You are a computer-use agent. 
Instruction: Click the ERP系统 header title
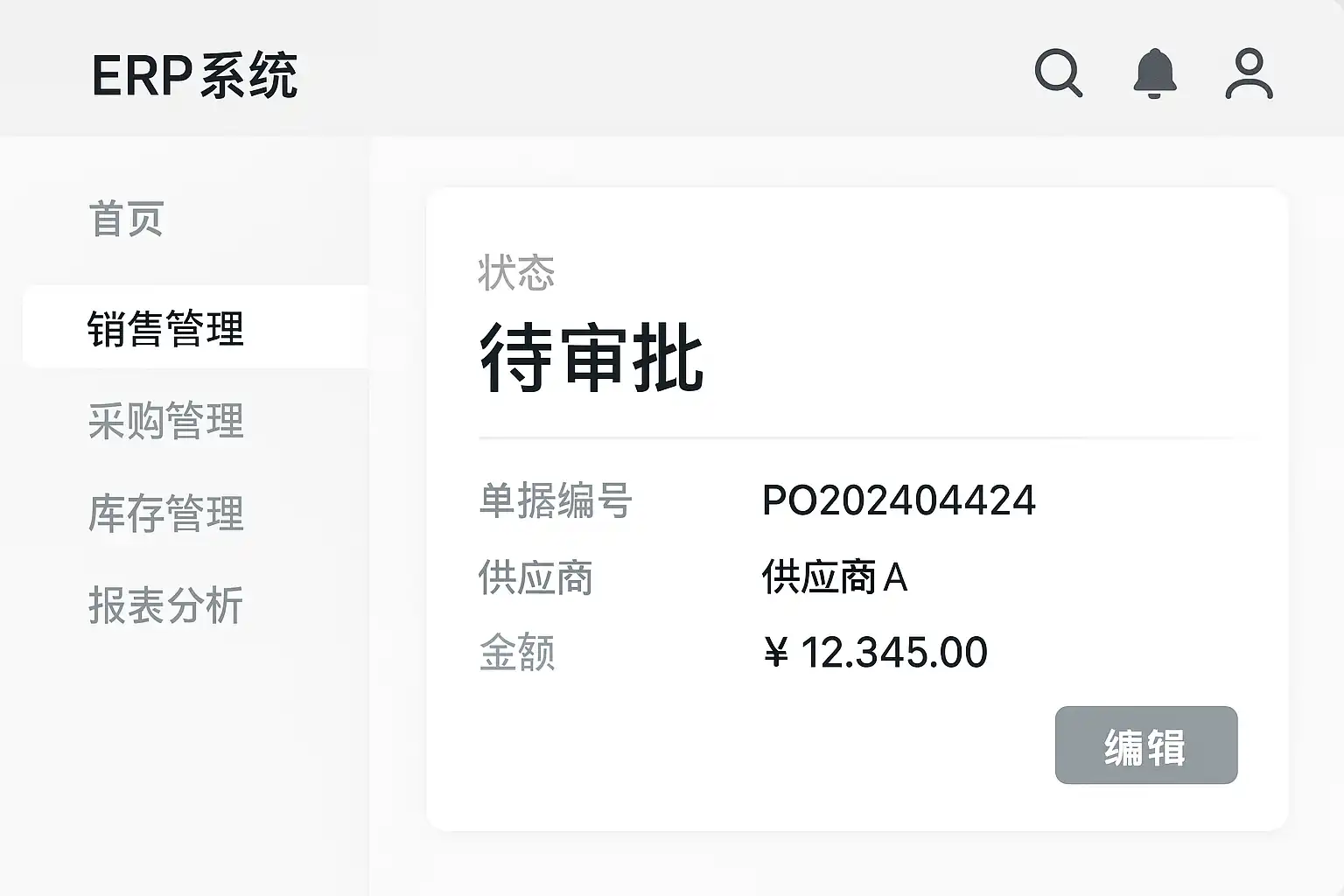tap(194, 75)
